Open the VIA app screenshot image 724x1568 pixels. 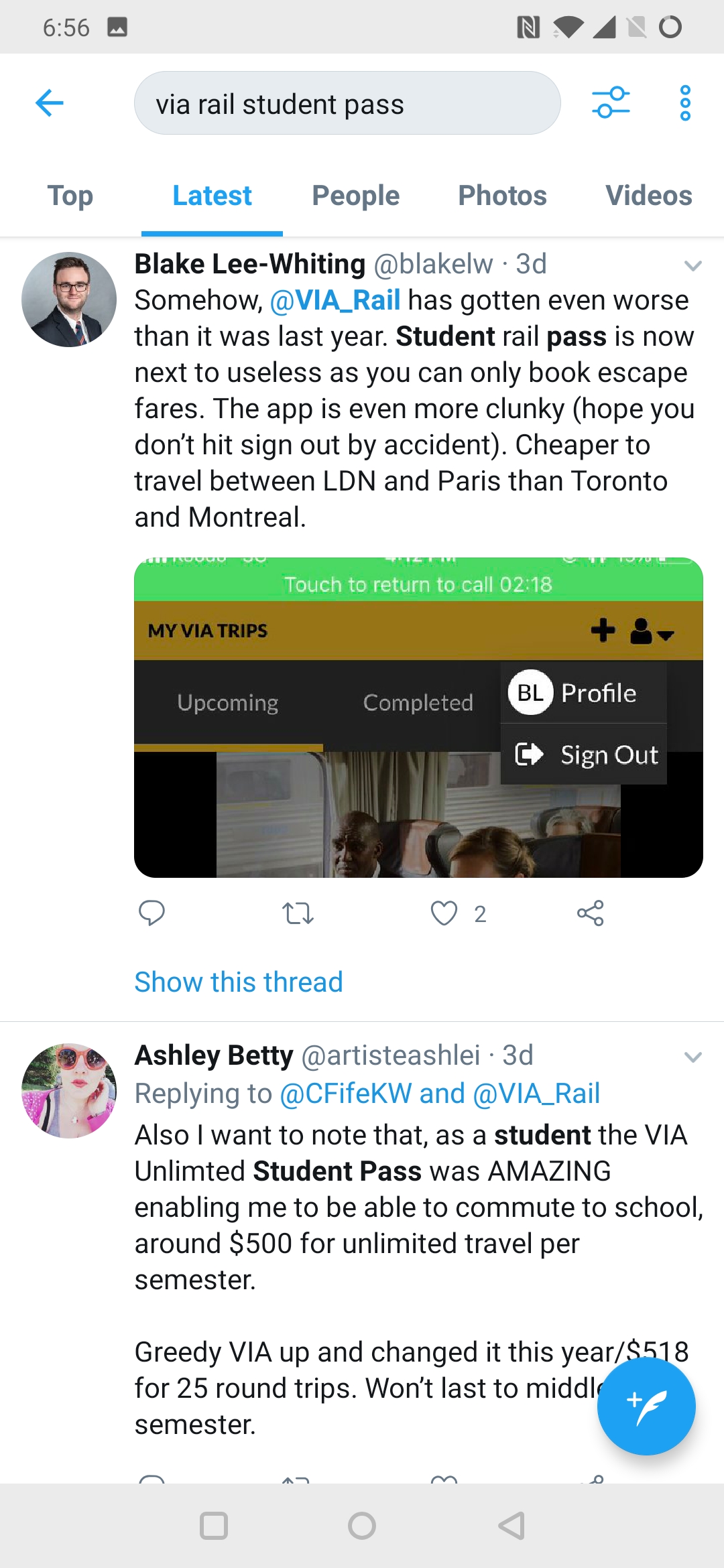tap(418, 717)
